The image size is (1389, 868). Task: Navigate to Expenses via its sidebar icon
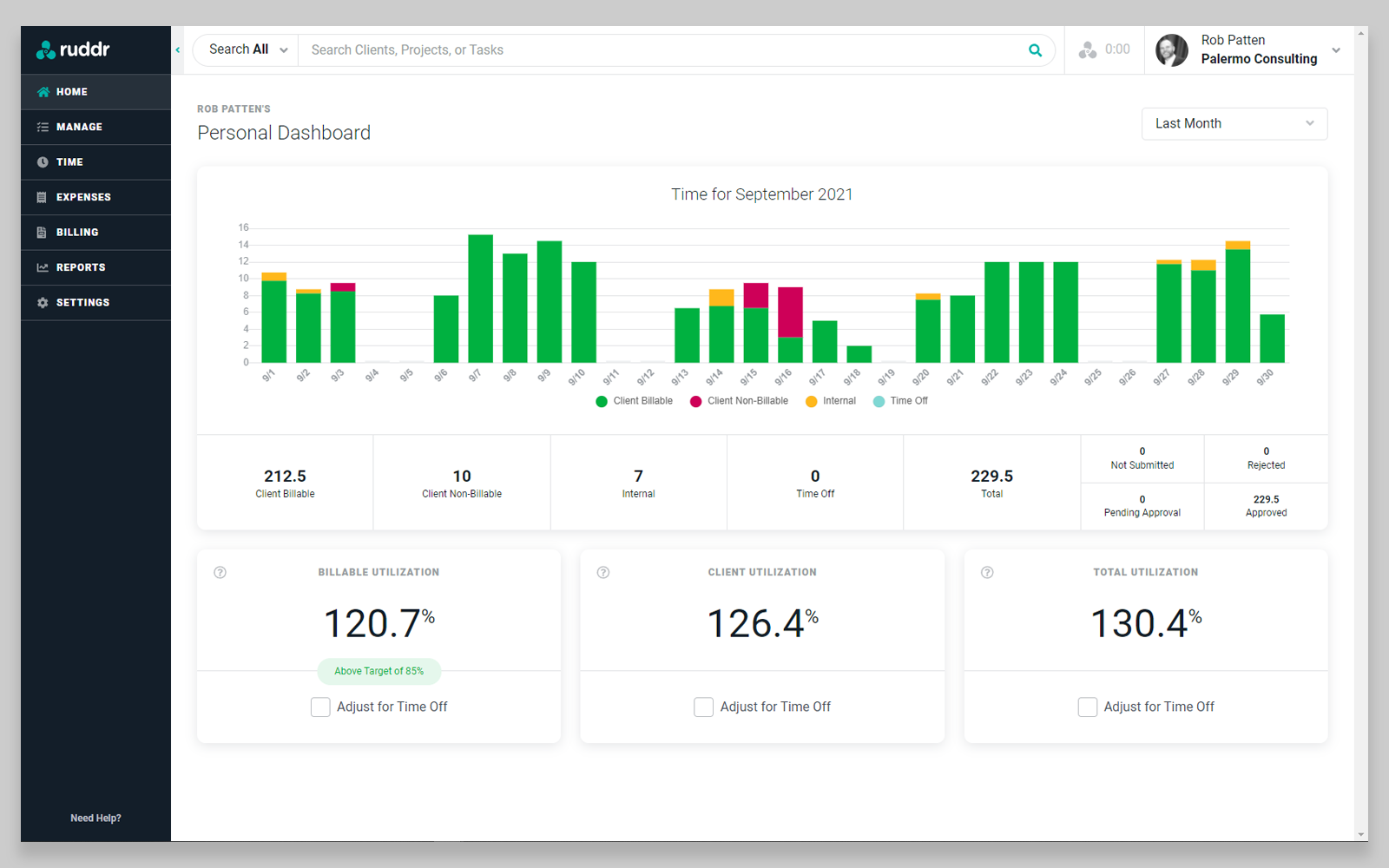tap(42, 197)
